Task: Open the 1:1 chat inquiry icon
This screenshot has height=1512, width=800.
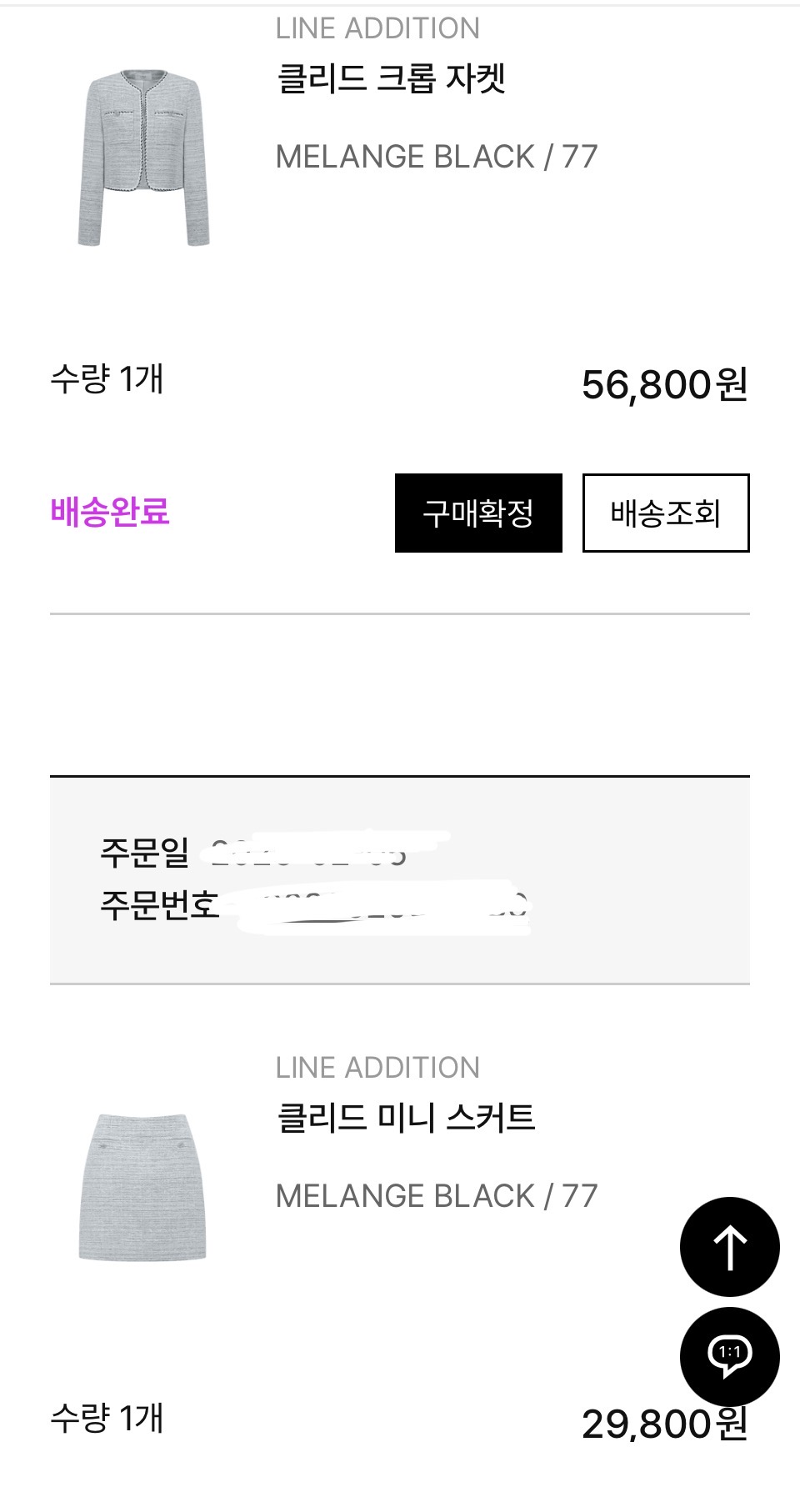Action: [729, 1354]
